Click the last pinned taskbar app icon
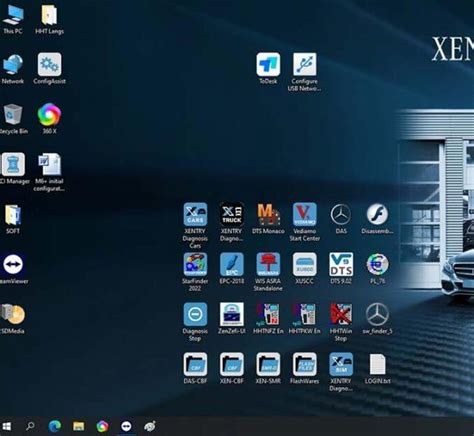This screenshot has width=474, height=436. pos(150,426)
